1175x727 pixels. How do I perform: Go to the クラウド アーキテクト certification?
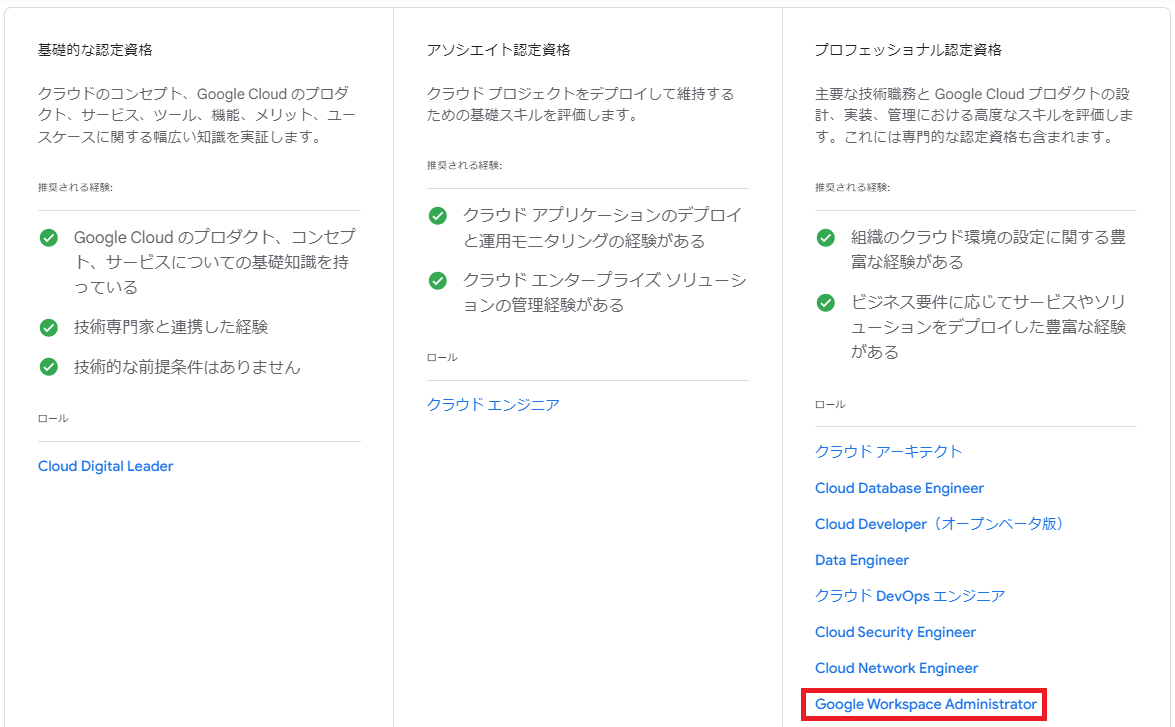pyautogui.click(x=888, y=452)
